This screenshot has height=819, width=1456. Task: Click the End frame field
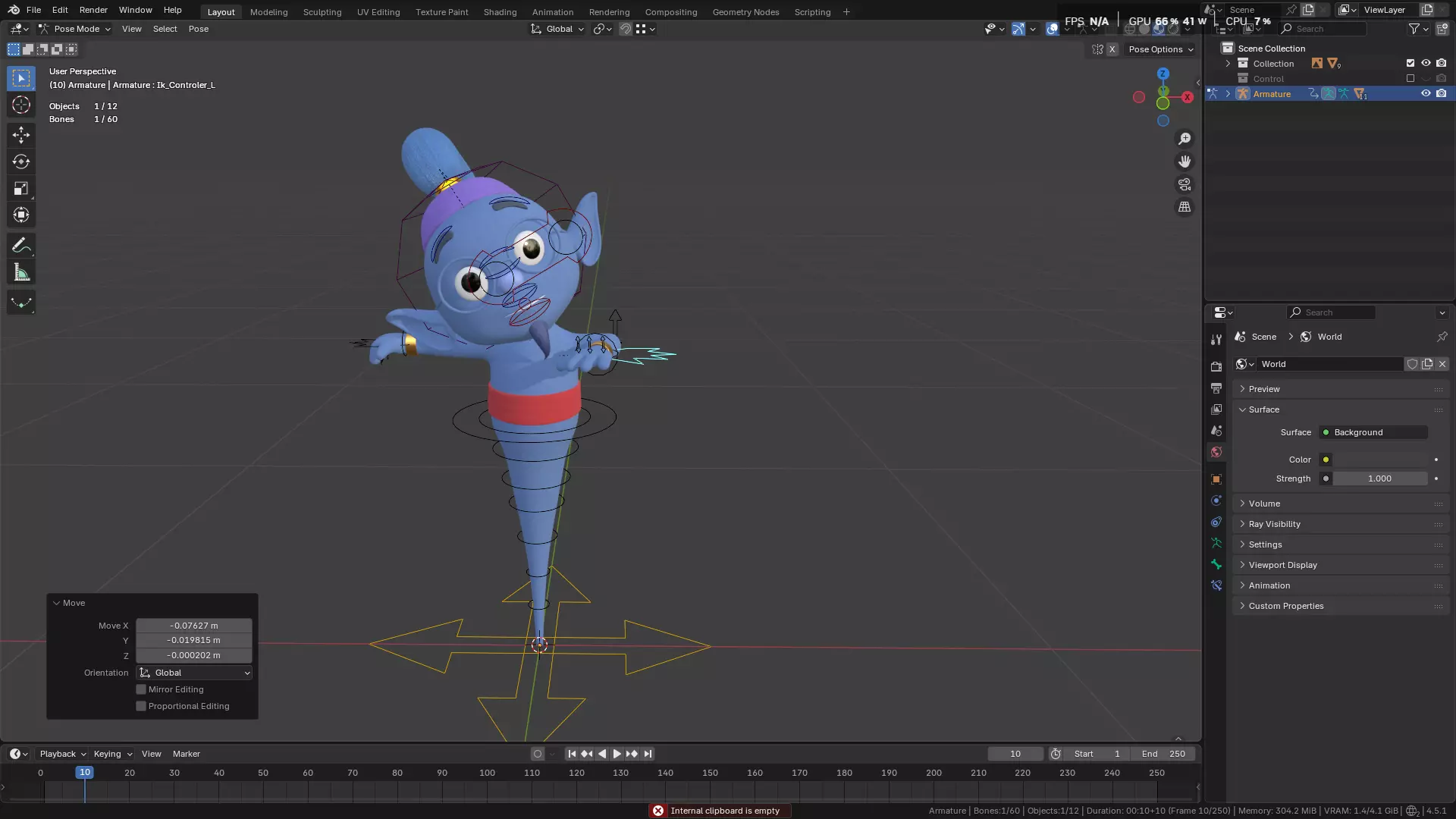pyautogui.click(x=1163, y=754)
